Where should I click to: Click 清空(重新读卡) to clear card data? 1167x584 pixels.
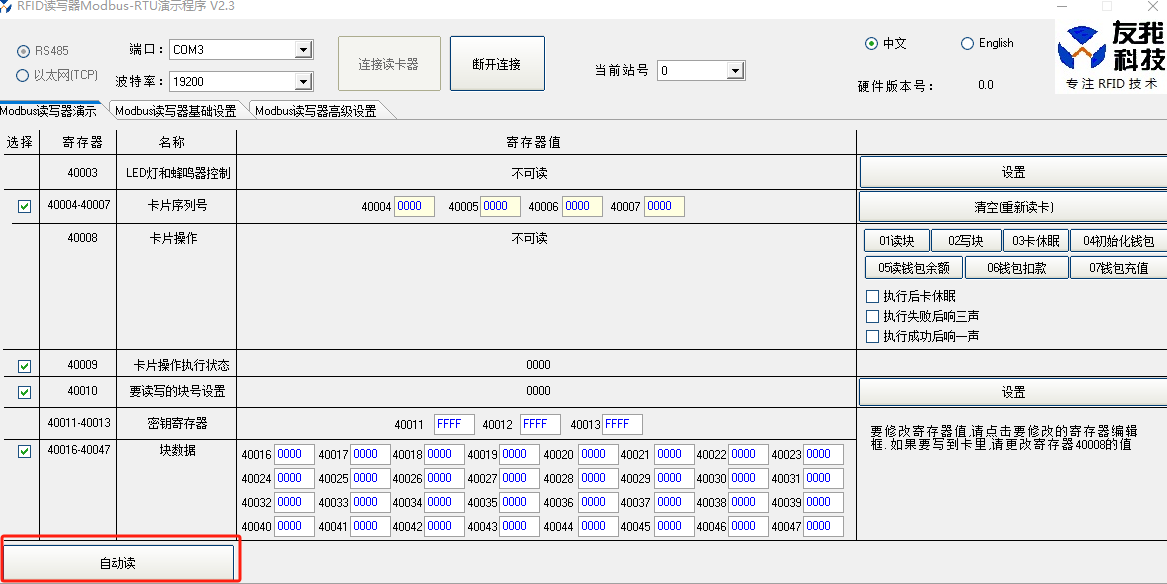point(1012,206)
